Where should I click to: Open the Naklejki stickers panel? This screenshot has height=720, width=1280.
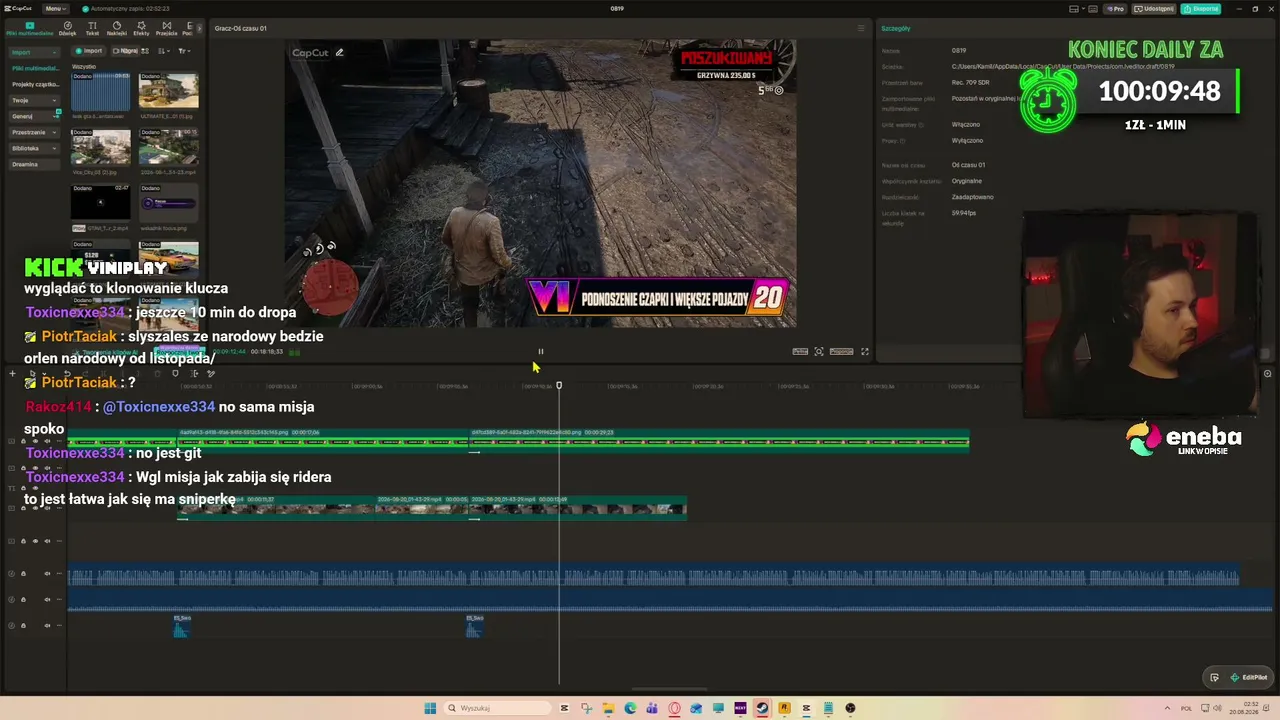point(116,28)
